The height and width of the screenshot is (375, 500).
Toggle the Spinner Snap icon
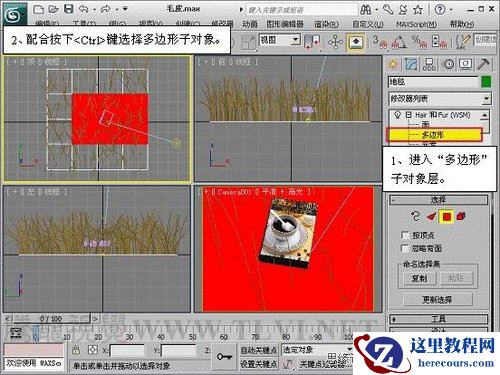click(x=438, y=42)
